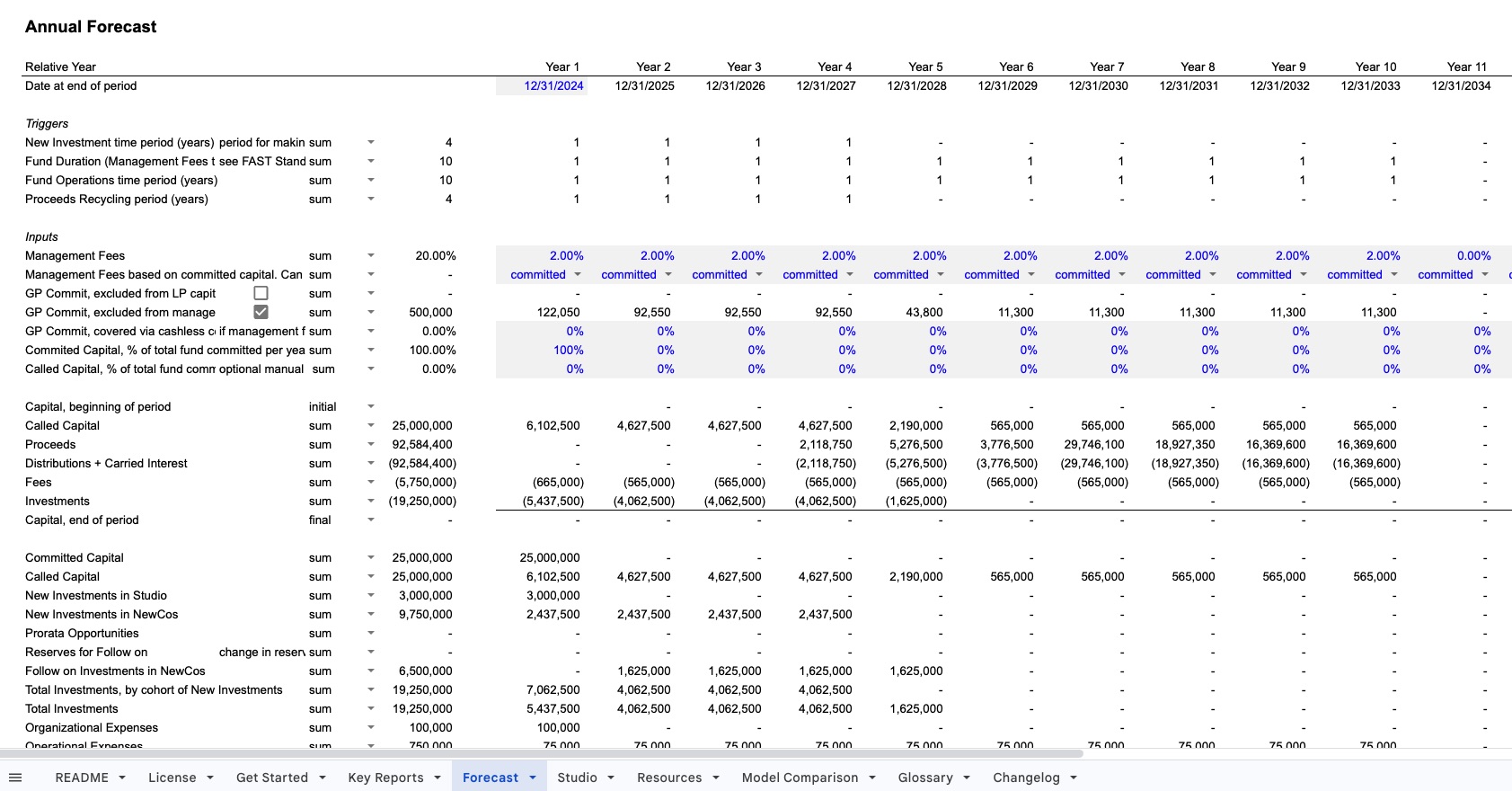Image resolution: width=1512 pixels, height=791 pixels.
Task: Click Year 1 GP Commit value 122,050
Action: pos(559,312)
